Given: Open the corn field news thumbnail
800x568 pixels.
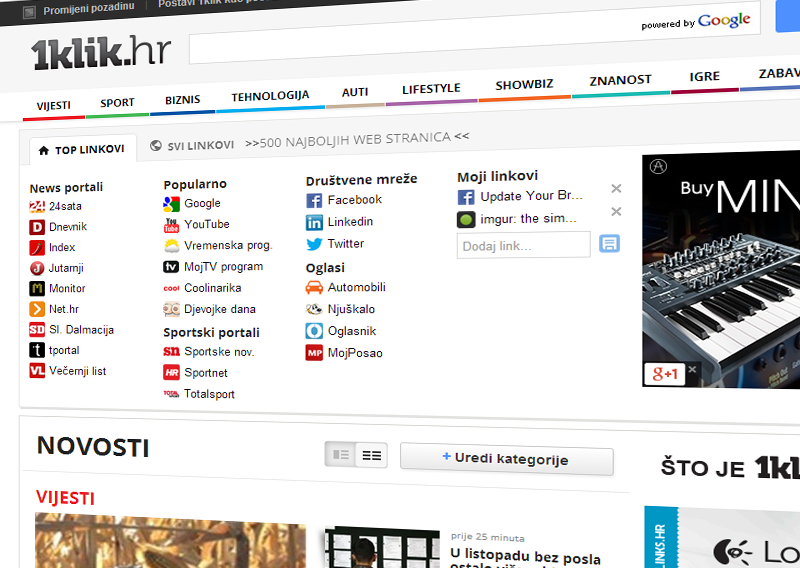Looking at the screenshot, I should pos(170,541).
